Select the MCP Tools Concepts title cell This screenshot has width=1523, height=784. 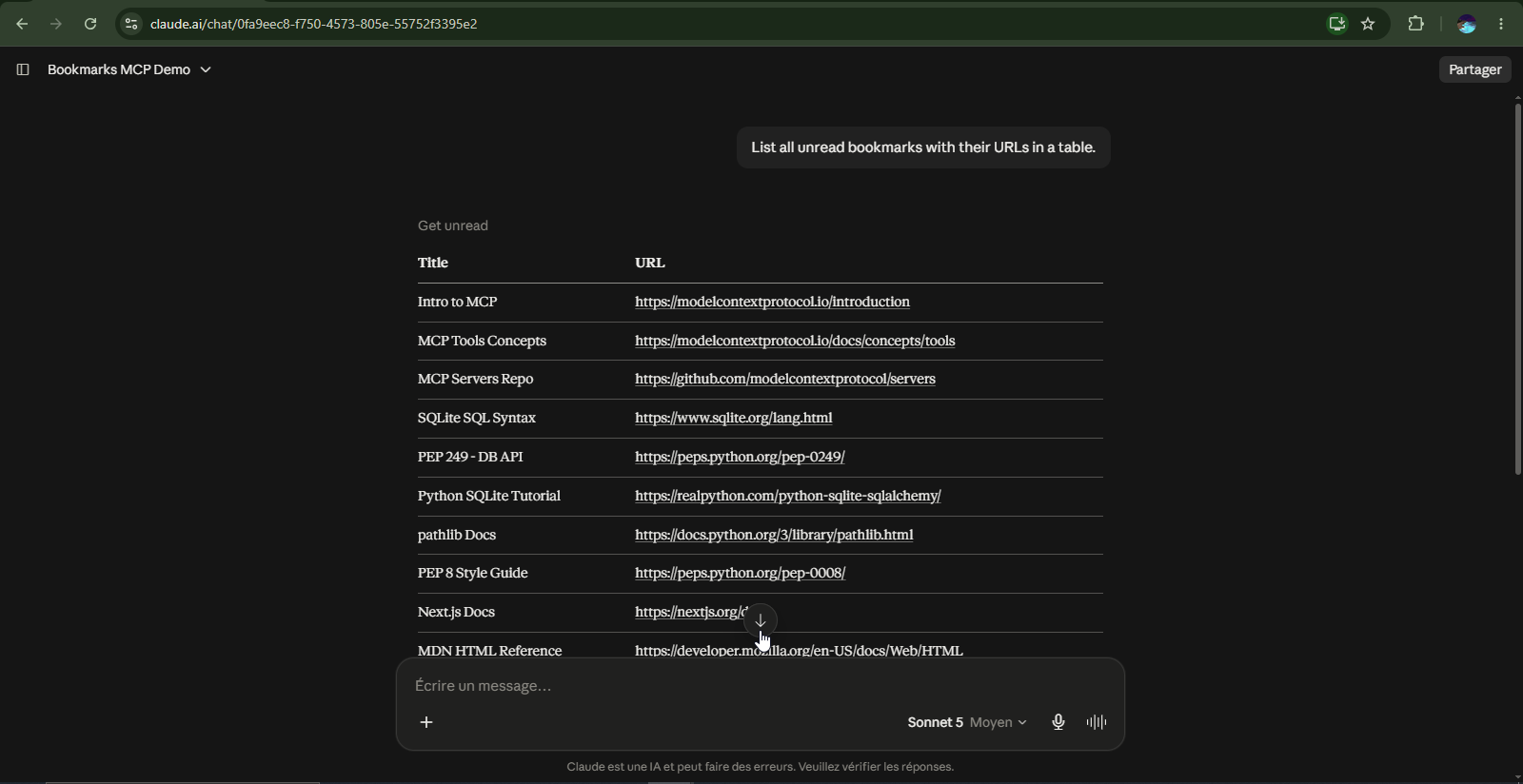tap(482, 341)
